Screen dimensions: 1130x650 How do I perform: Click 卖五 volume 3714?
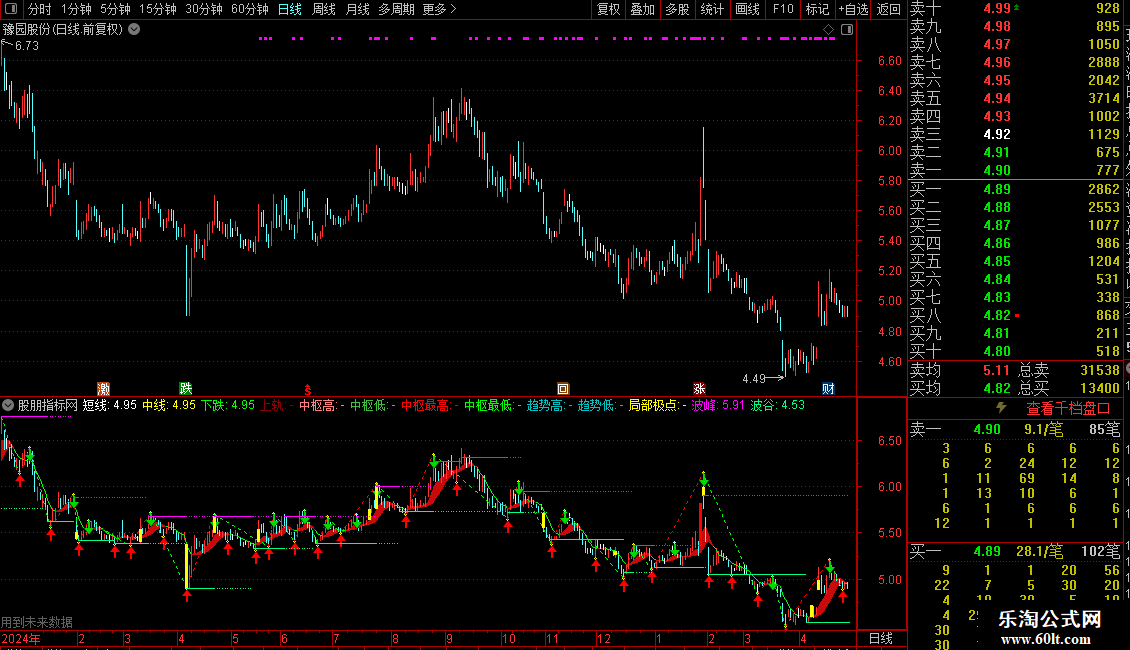1103,98
